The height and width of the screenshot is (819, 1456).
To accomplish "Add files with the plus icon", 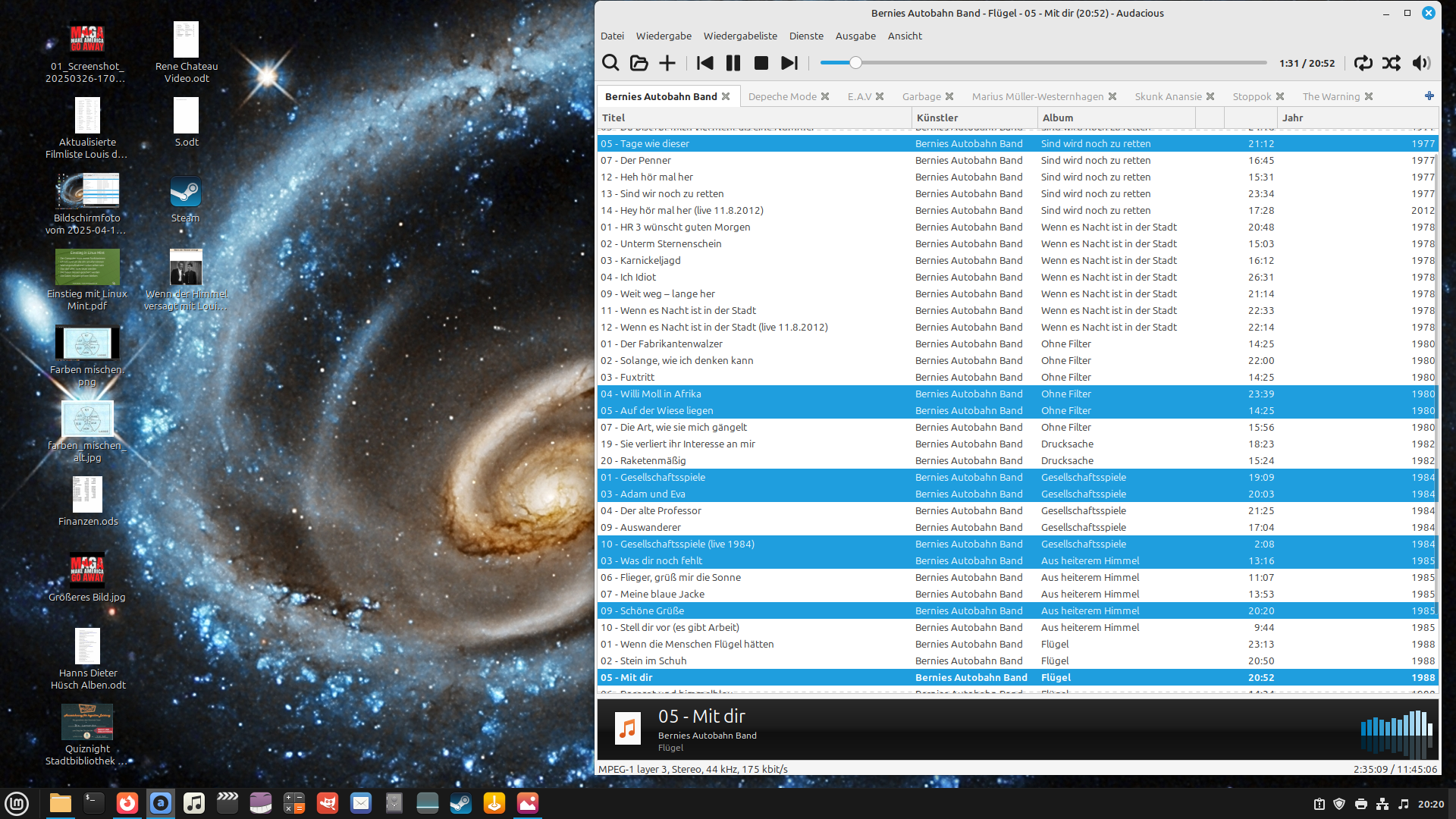I will [667, 63].
